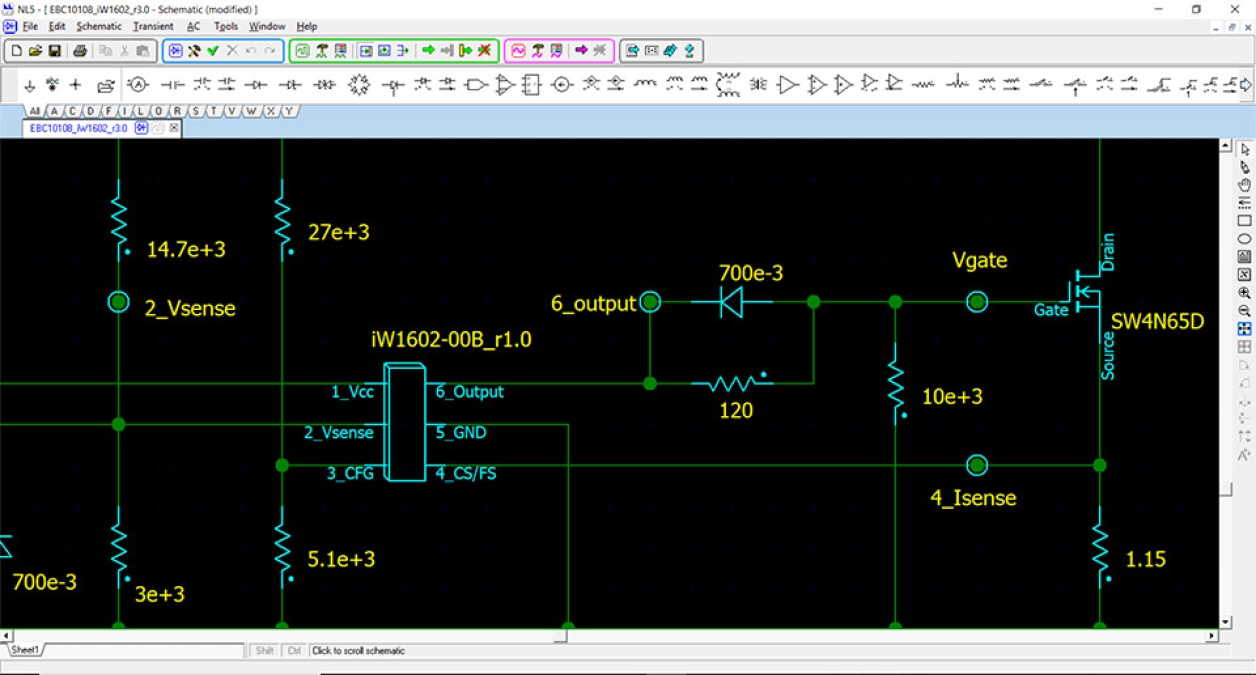Click the Save file icon
1256x675 pixels.
tap(54, 50)
